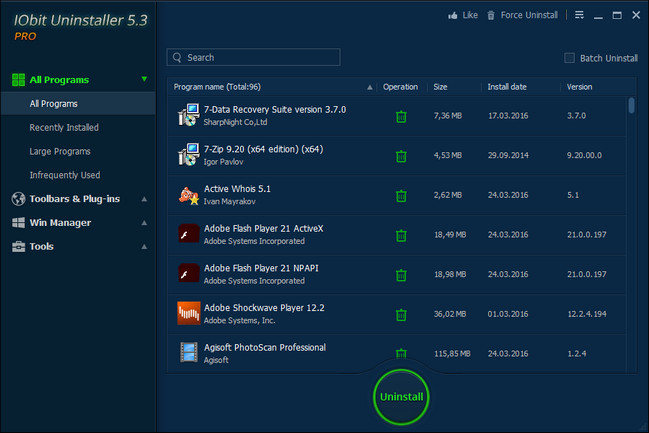
Task: Click the Active Whois 5.1 name
Action: (x=237, y=189)
